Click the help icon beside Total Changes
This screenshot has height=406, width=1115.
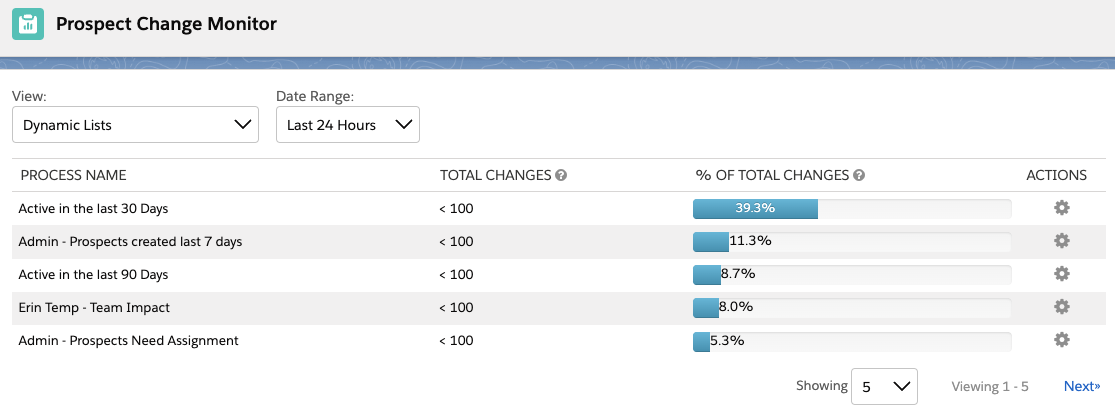click(x=561, y=175)
